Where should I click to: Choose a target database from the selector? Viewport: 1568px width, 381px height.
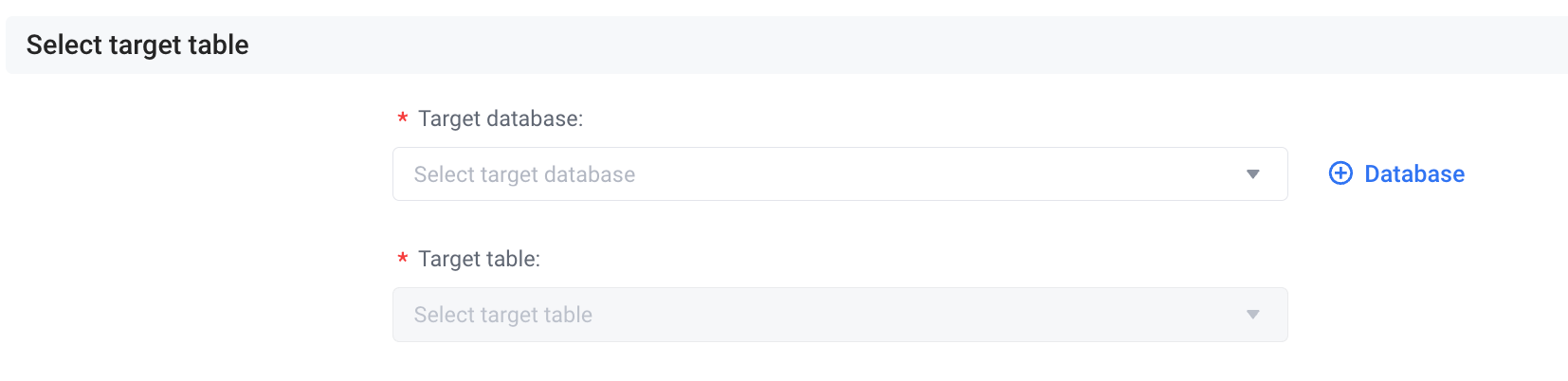840,174
